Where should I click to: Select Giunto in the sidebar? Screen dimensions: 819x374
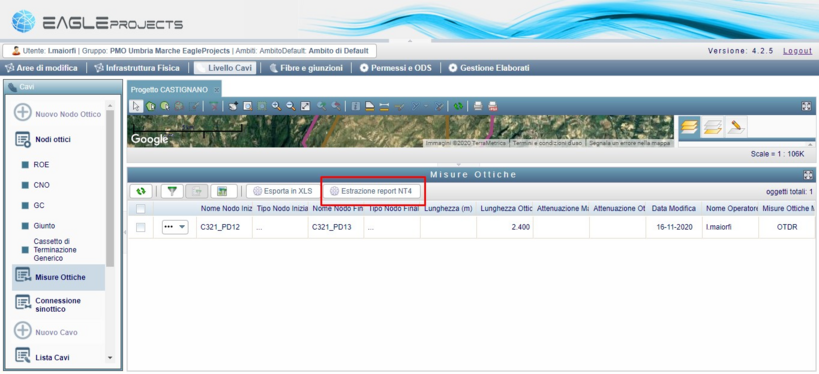(38, 226)
